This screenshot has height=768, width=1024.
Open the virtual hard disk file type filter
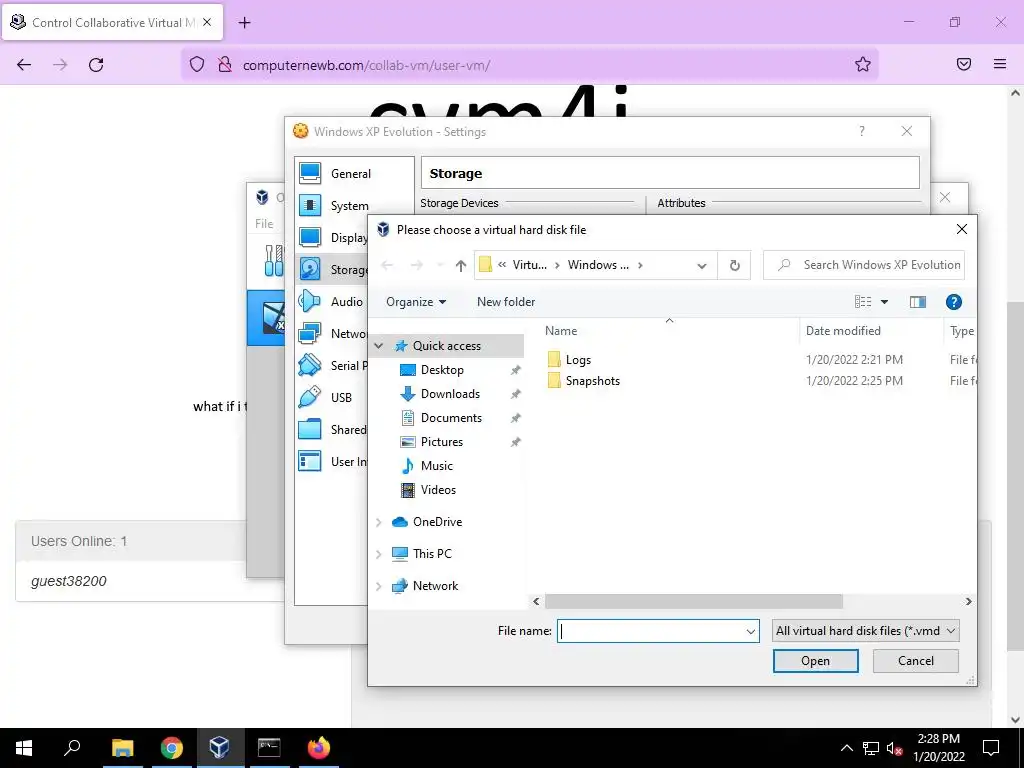865,631
